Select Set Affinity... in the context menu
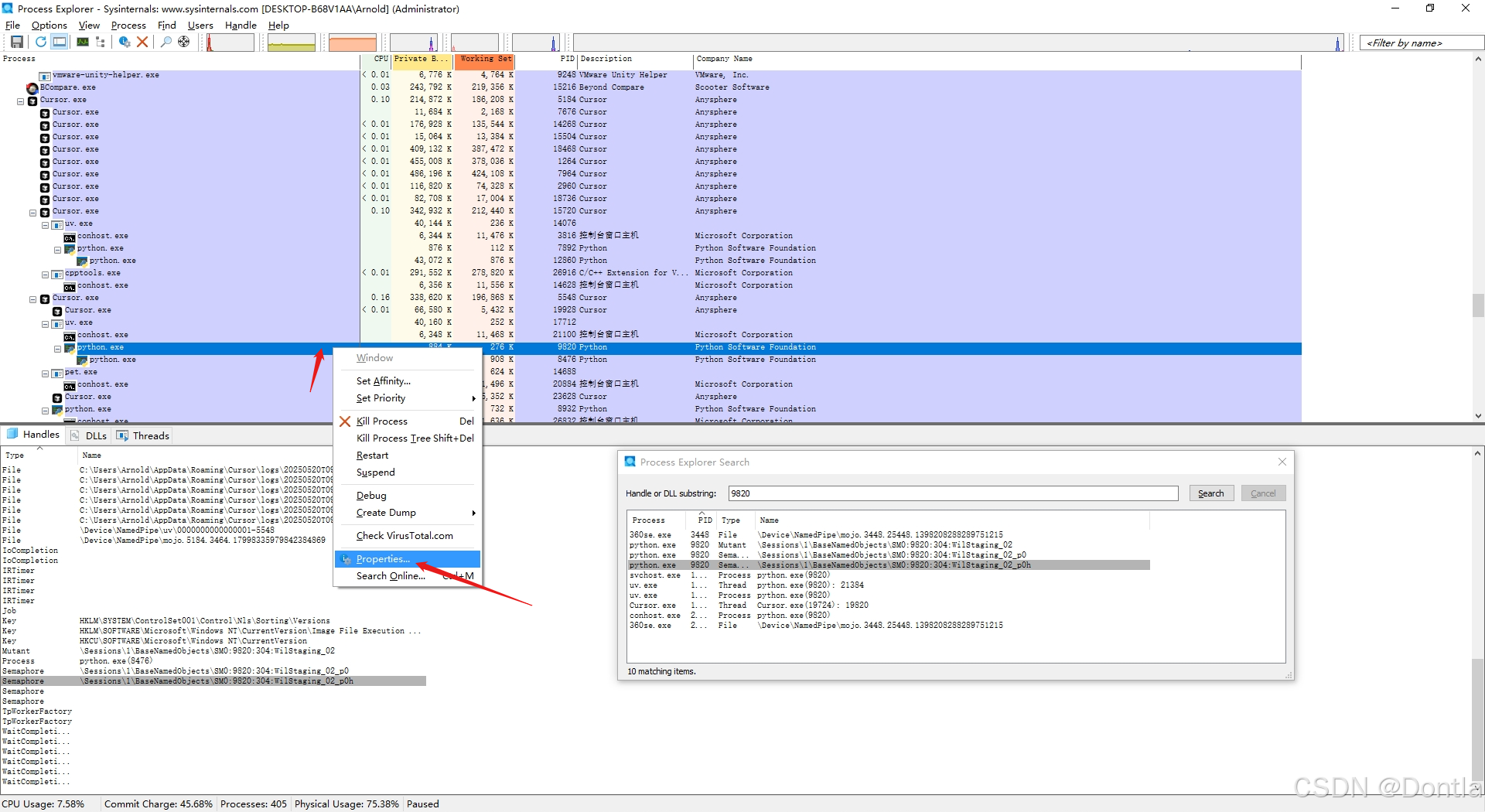1485x812 pixels. pos(408,381)
